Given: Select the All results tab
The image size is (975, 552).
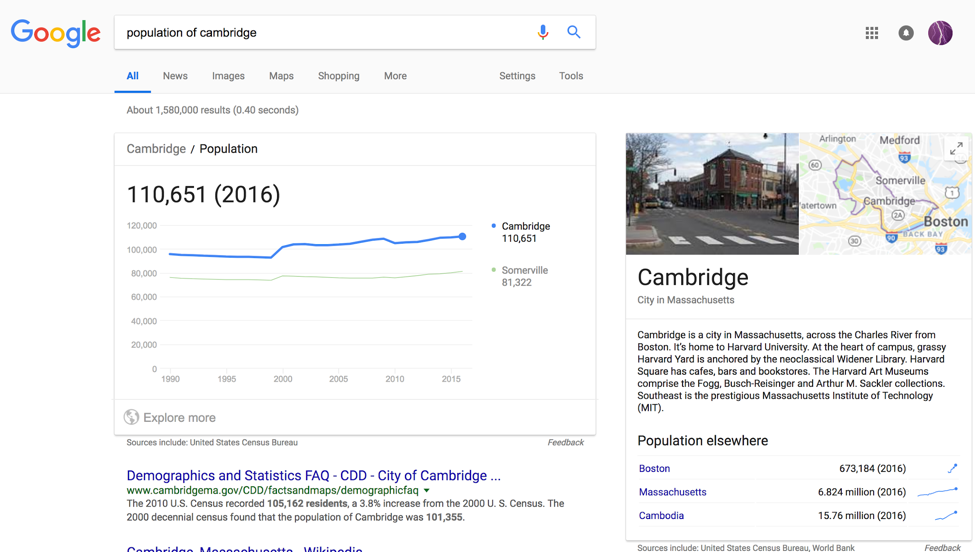Looking at the screenshot, I should [132, 76].
